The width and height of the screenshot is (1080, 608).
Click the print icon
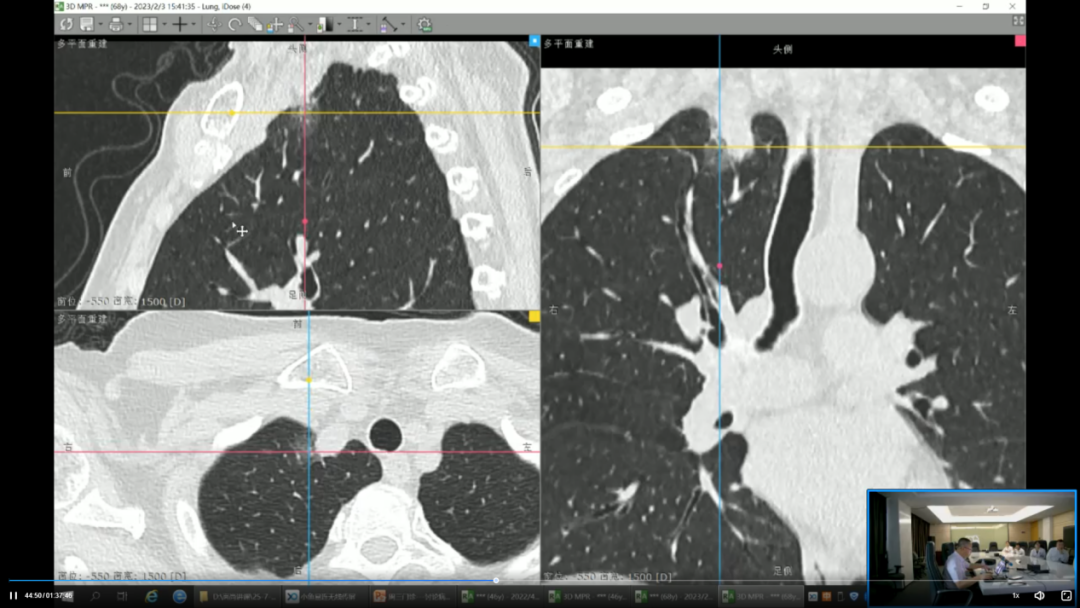[116, 24]
